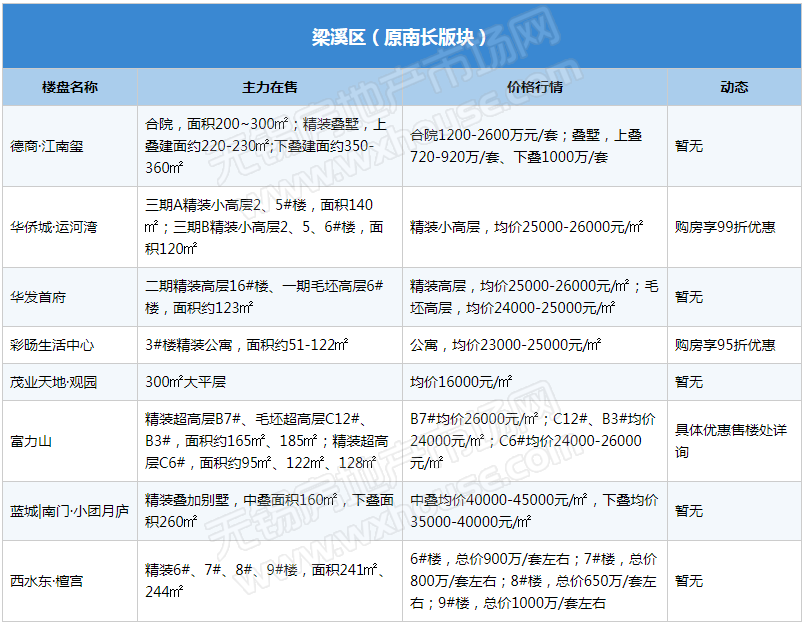Select the 具体优惠售楼处详询 cell
This screenshot has height=625, width=805.
(731, 441)
